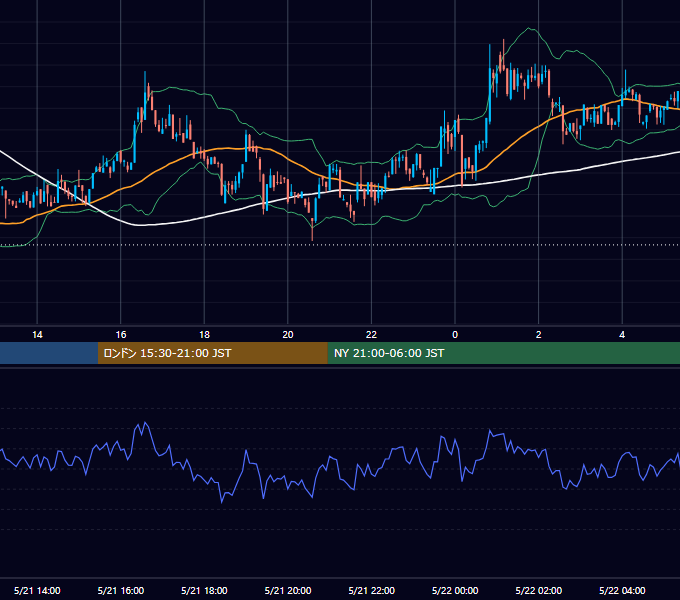Screen dimensions: 680x600
Task: Click the 5/21 20:00 date label
Action: click(288, 590)
